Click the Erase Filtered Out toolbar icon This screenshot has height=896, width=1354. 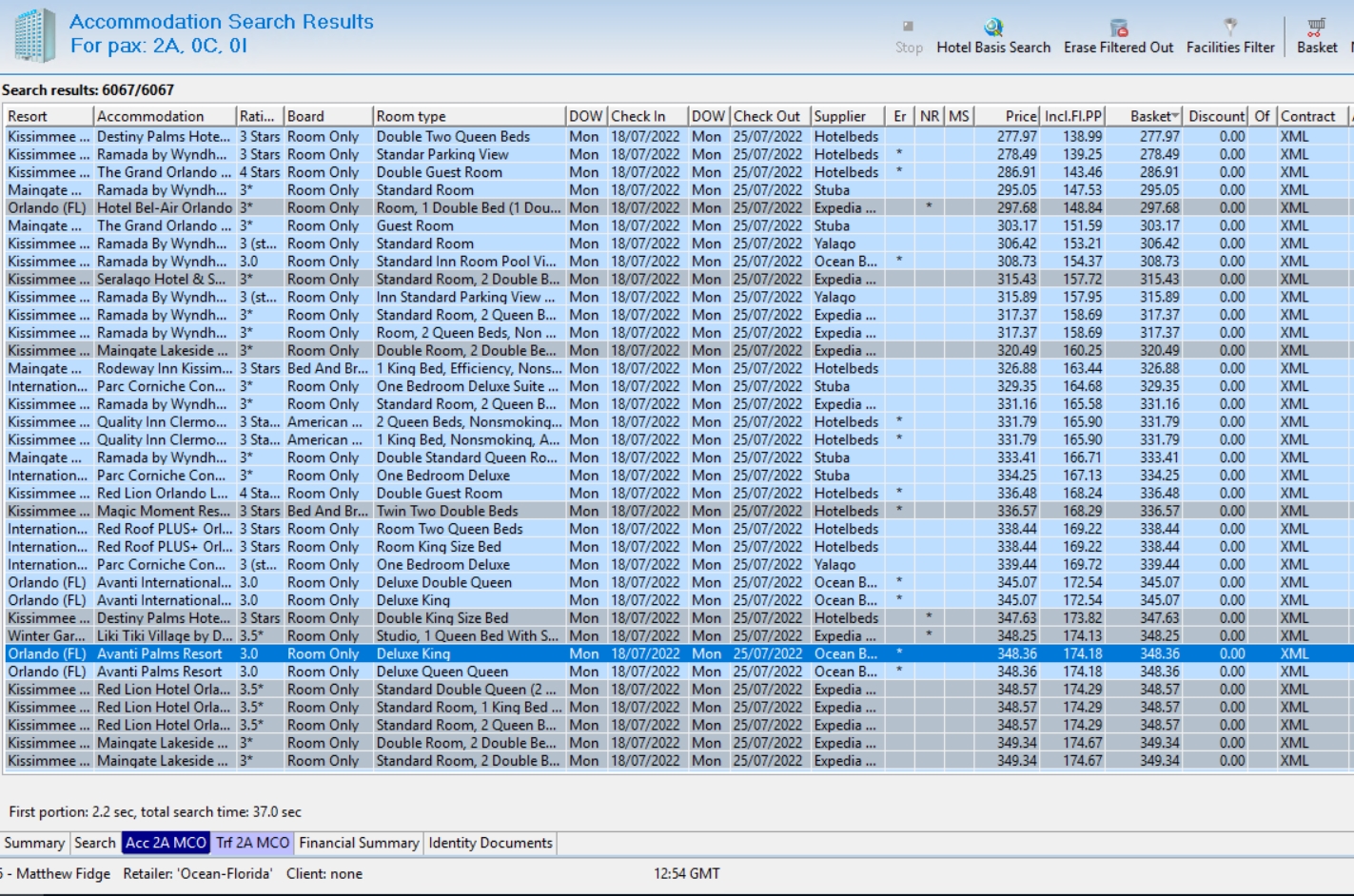(1118, 37)
